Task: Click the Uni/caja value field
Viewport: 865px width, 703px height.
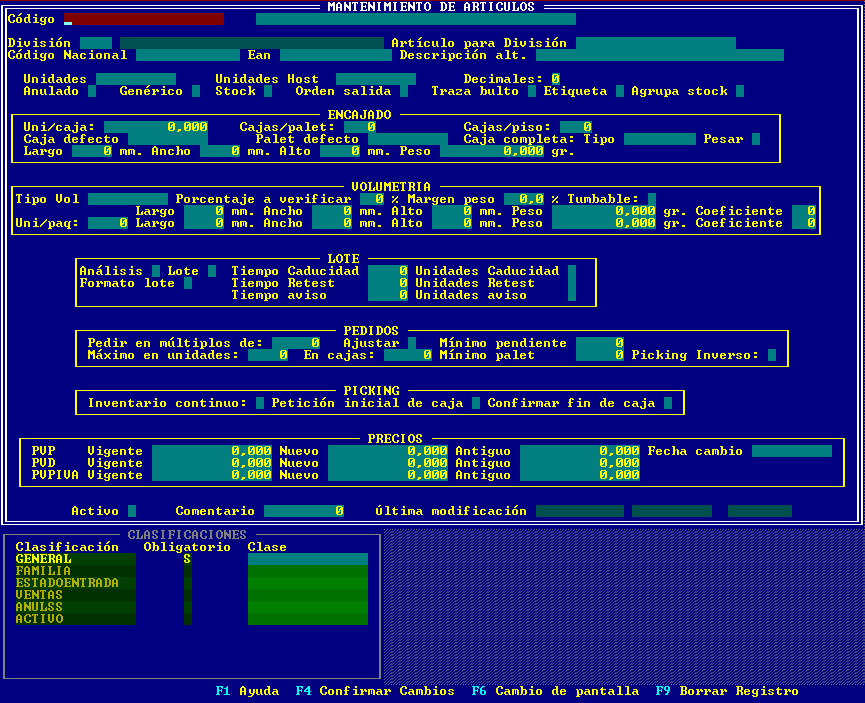Action: pos(156,127)
